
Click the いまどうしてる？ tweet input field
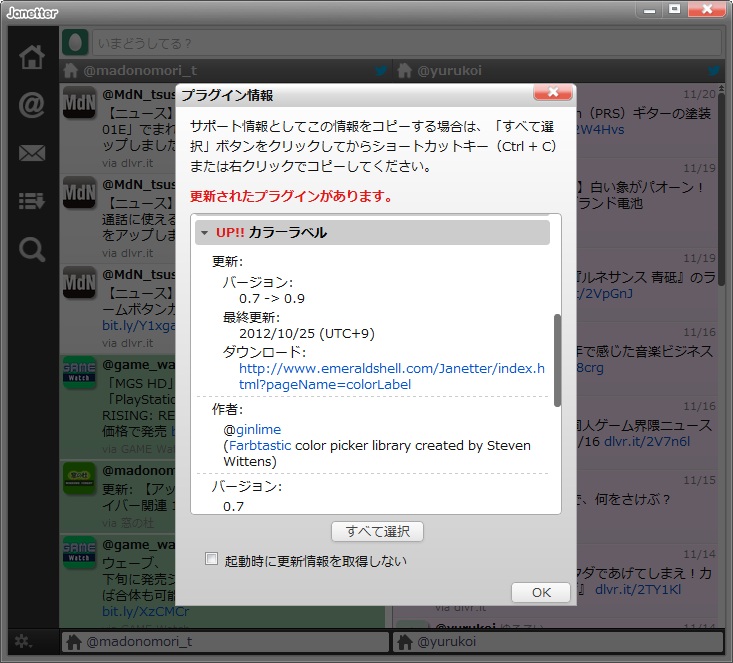[x=406, y=43]
